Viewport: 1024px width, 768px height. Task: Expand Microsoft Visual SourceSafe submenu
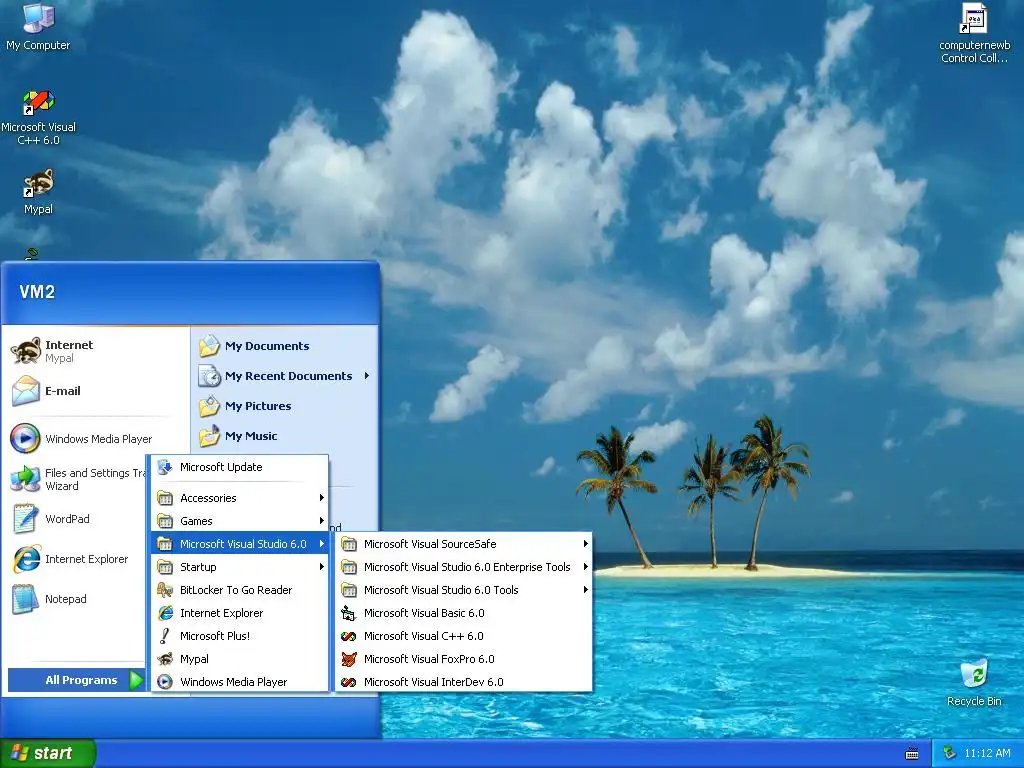(464, 544)
